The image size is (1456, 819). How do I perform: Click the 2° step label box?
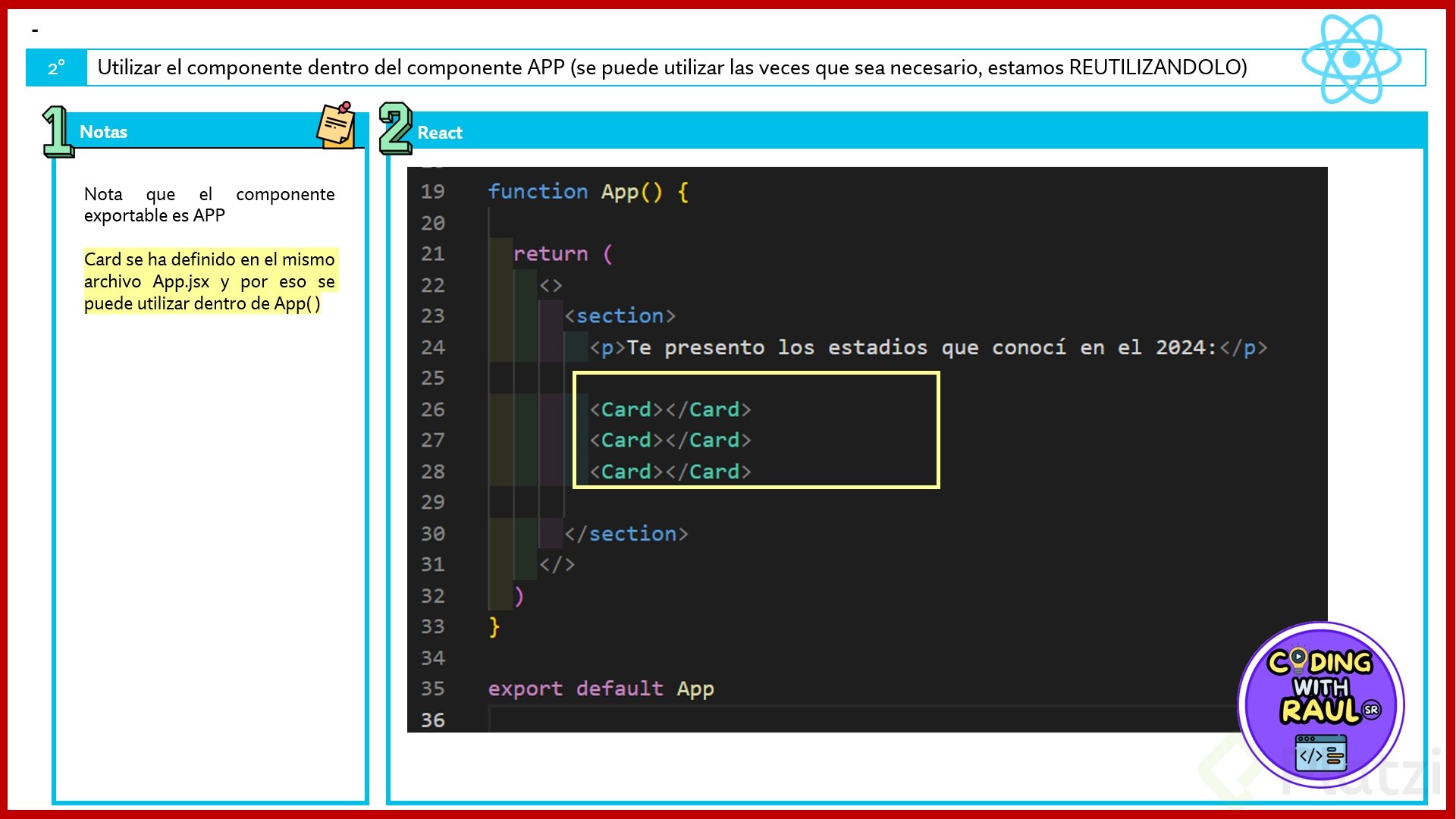[x=56, y=68]
